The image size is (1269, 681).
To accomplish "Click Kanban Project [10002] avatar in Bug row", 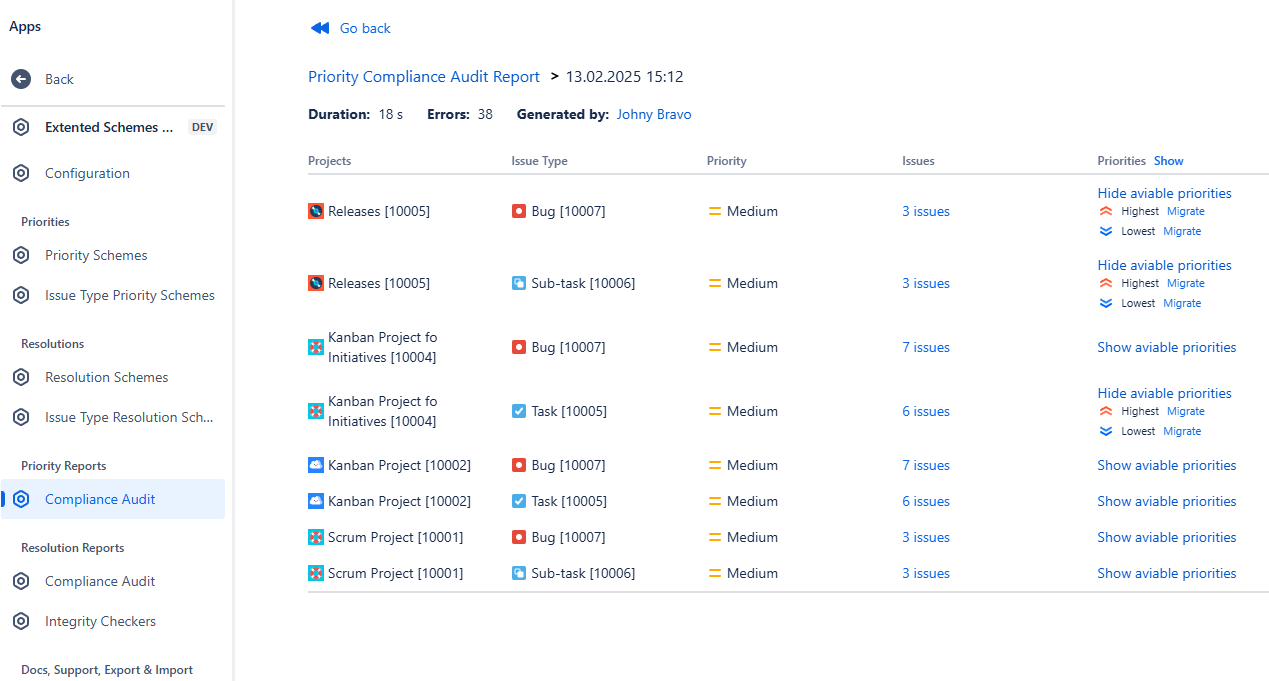I will tap(316, 465).
